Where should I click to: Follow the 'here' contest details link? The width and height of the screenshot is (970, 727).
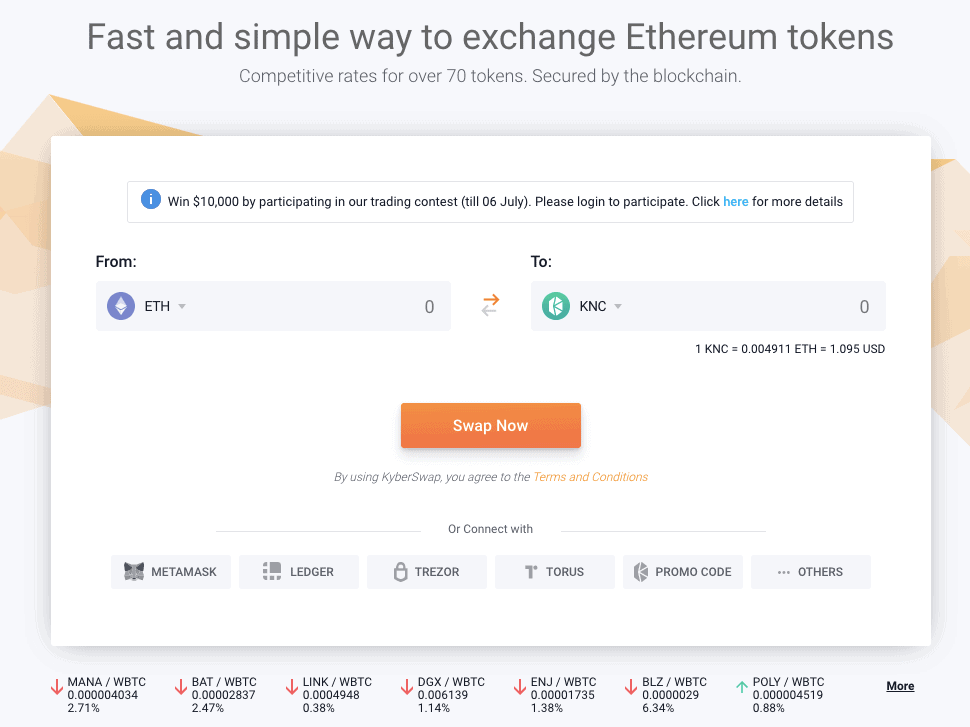(736, 202)
